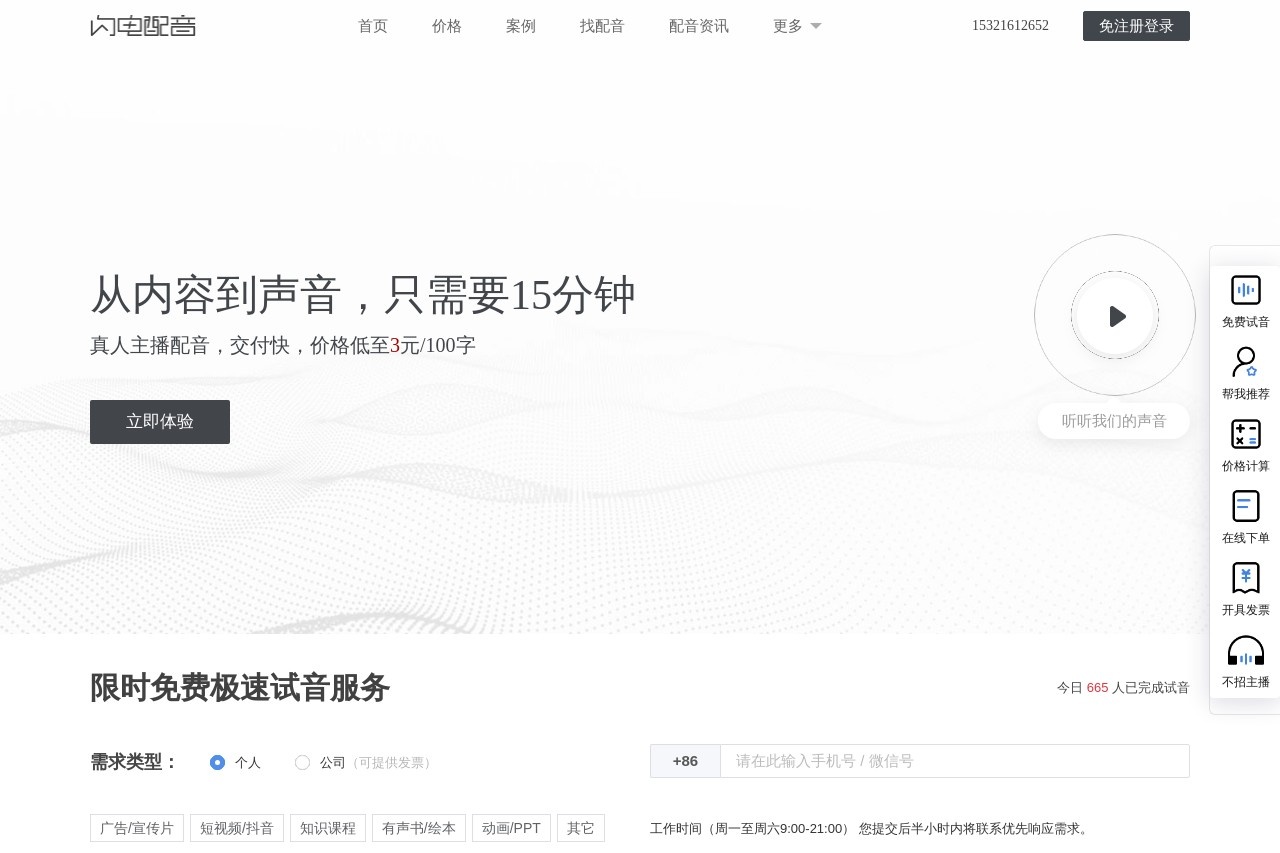This screenshot has width=1280, height=853.
Task: Open the 免费试音 sidebar icon
Action: pyautogui.click(x=1246, y=297)
